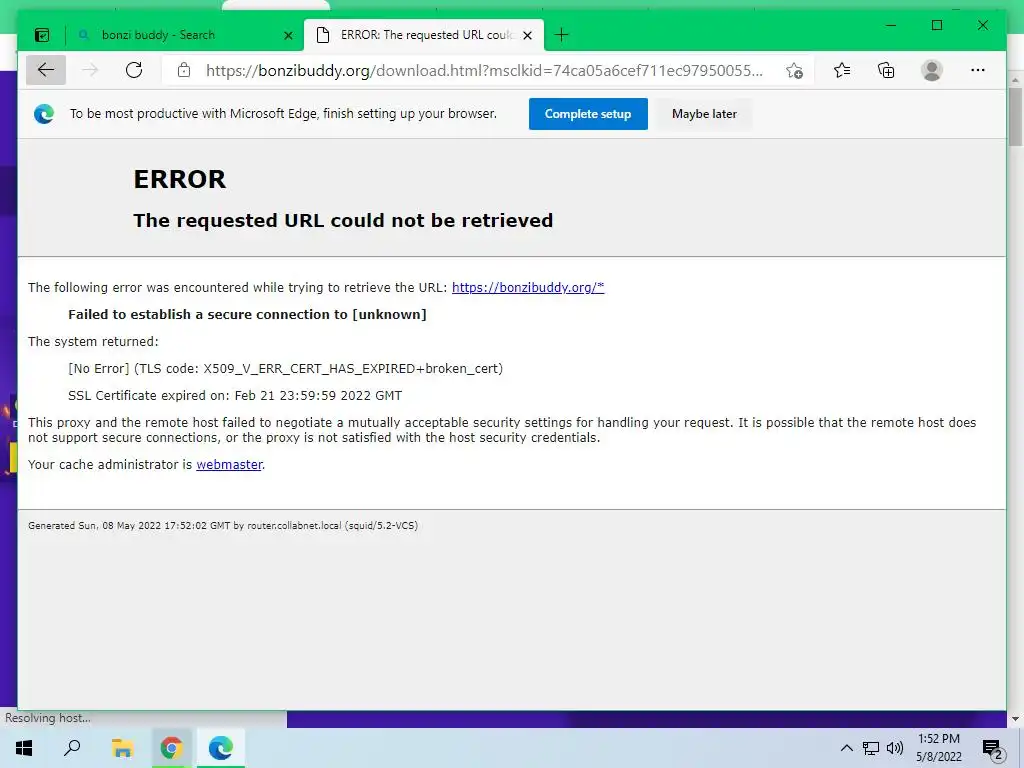1024x768 pixels.
Task: Show hidden system tray icons
Action: click(846, 748)
